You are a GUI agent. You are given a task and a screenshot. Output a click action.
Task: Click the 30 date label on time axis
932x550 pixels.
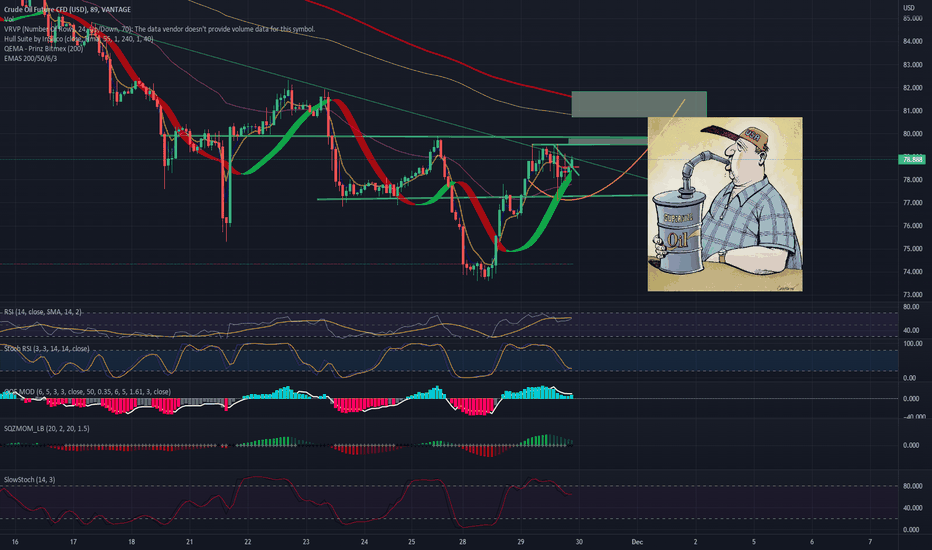(579, 542)
